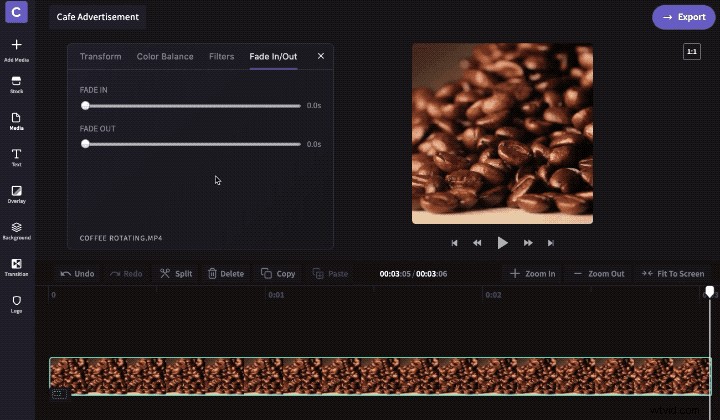Viewport: 720px width, 420px height.
Task: Click the Fade Out slider handle
Action: click(x=85, y=144)
